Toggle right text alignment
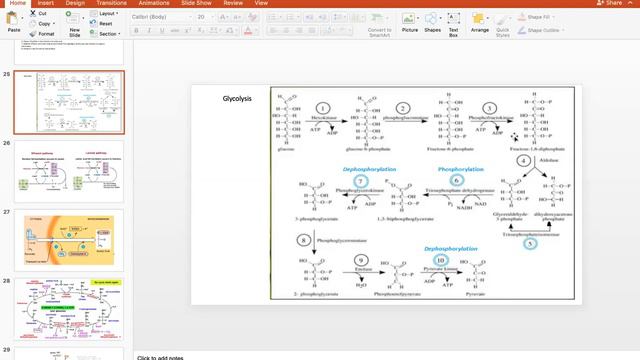This screenshot has width=640, height=360. pos(299,31)
